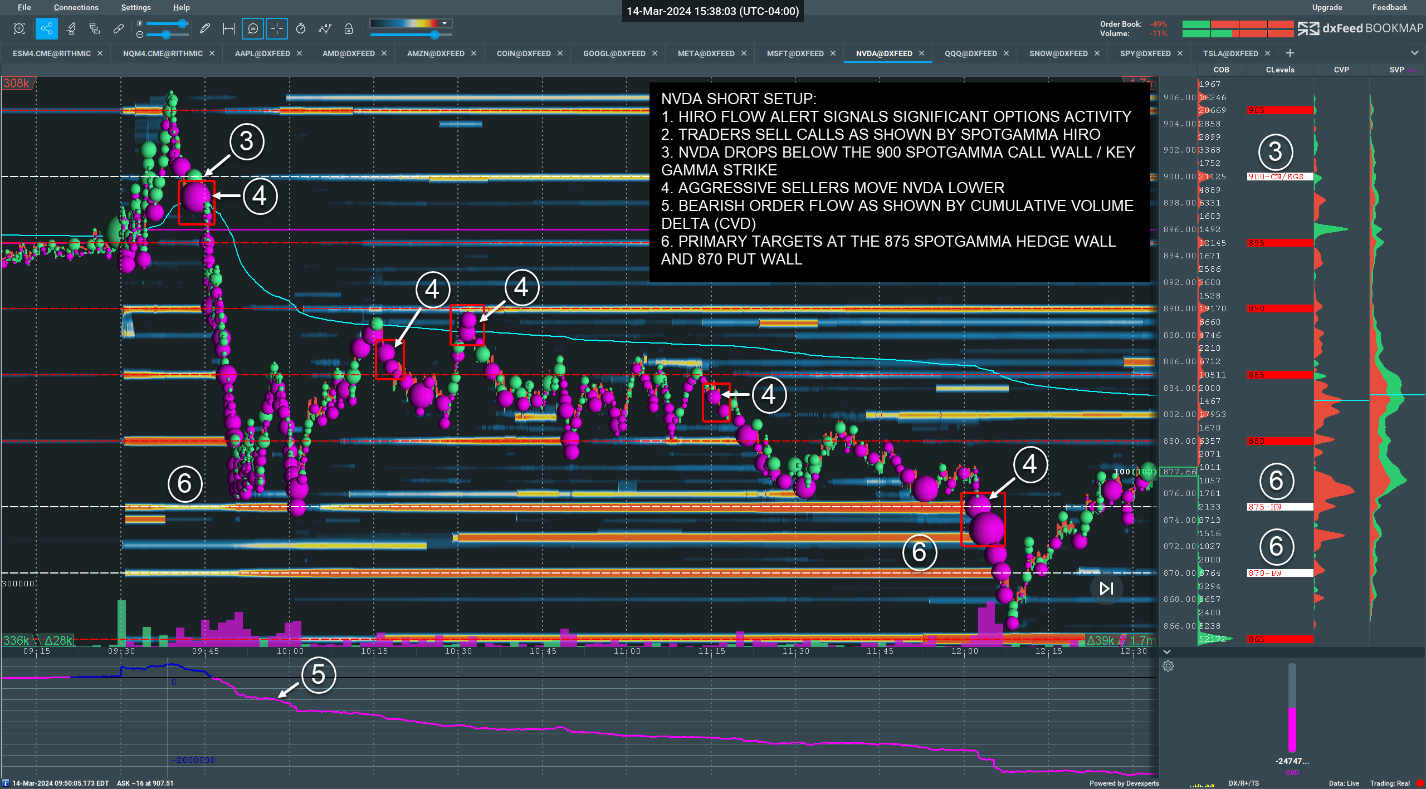Add a new instrument tab with plus
The height and width of the screenshot is (789, 1426).
tap(1290, 53)
